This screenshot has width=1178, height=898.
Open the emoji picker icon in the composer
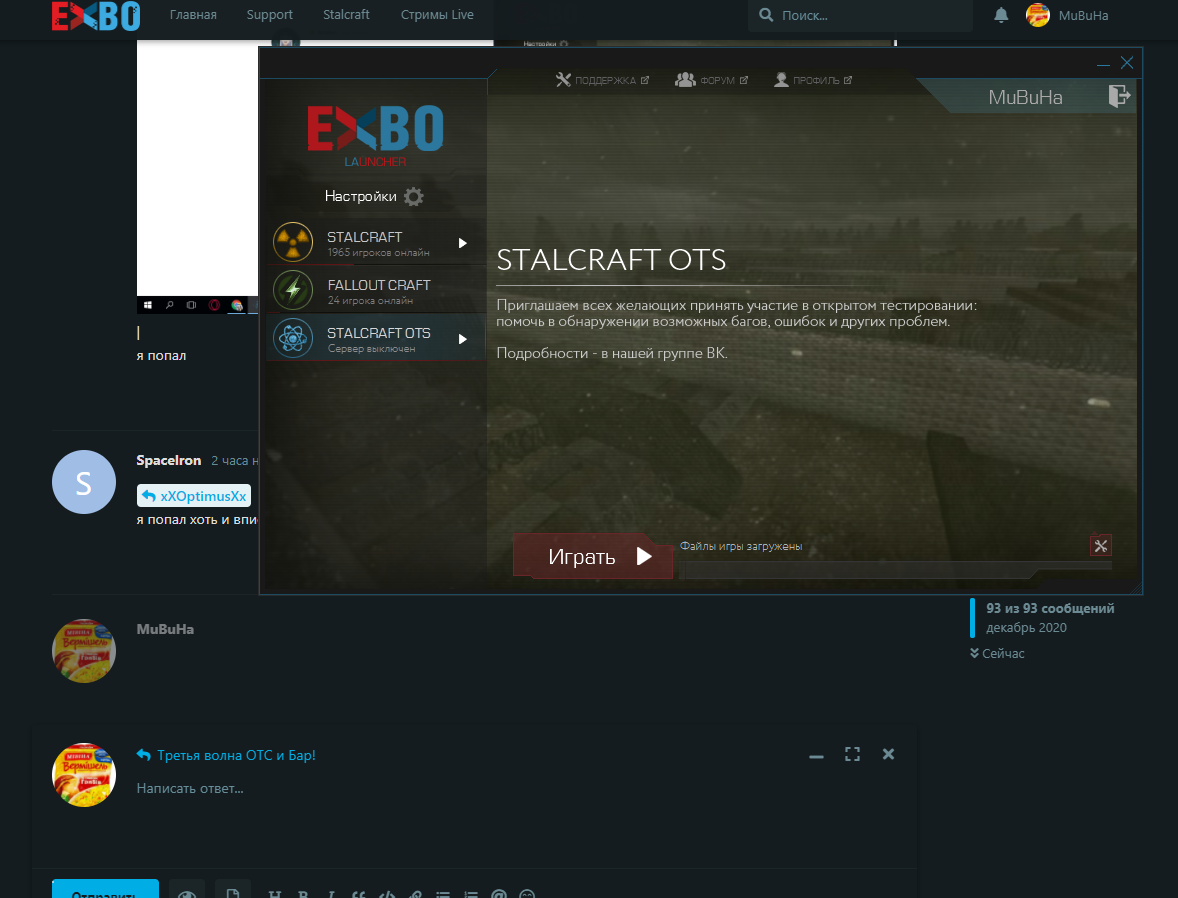pos(527,893)
